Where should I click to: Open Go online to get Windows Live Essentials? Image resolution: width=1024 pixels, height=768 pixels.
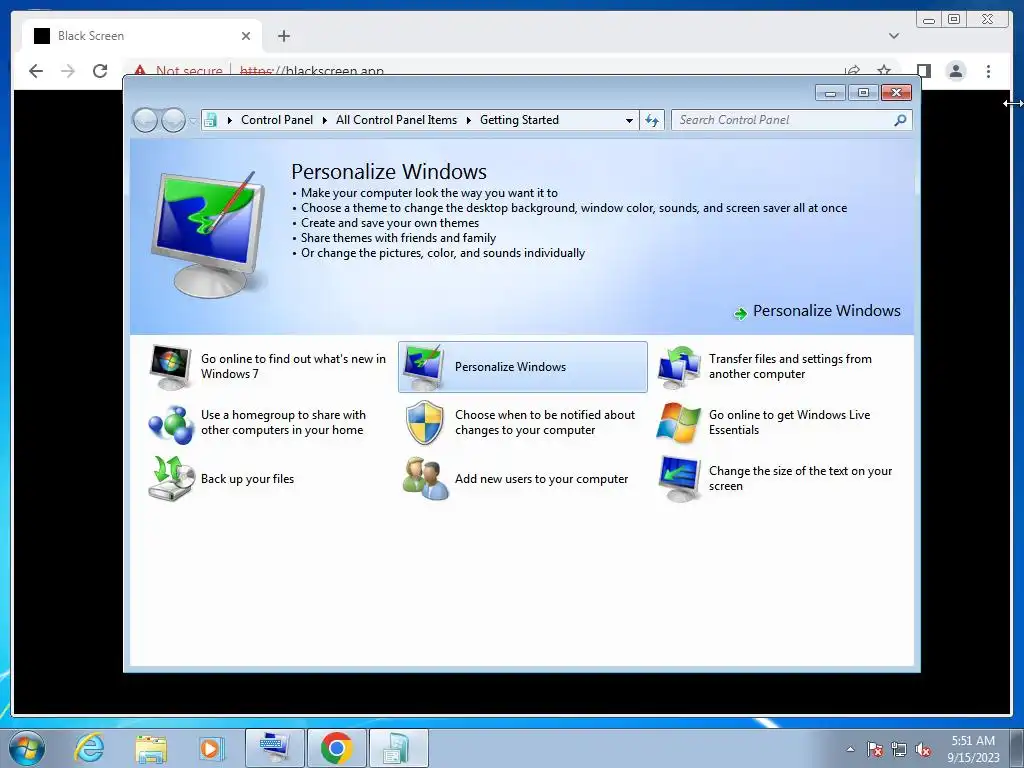777,423
